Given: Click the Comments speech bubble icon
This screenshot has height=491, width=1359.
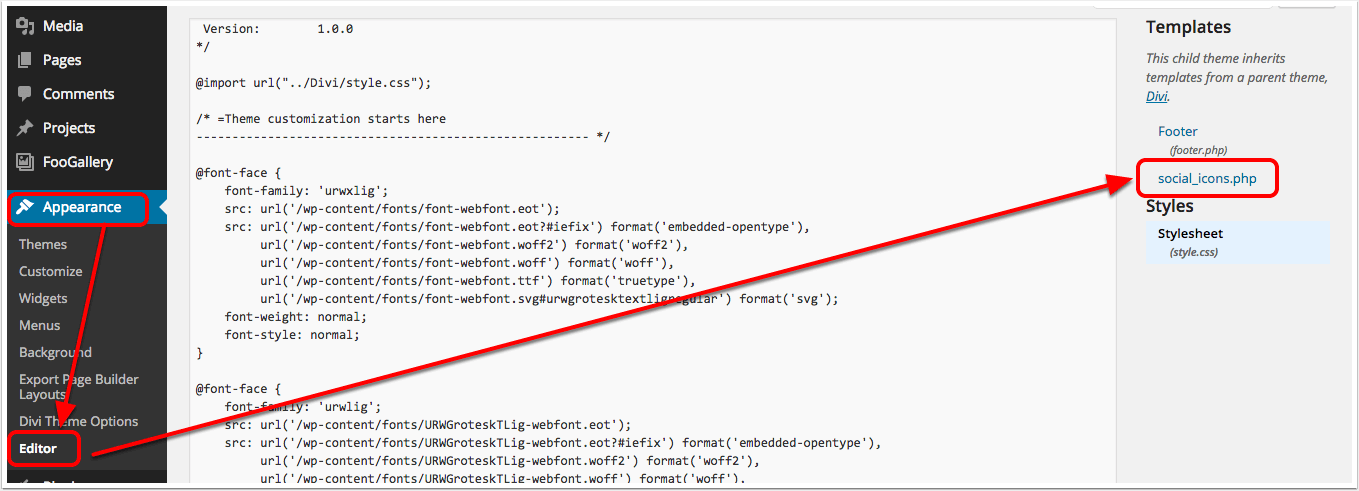Looking at the screenshot, I should point(26,94).
